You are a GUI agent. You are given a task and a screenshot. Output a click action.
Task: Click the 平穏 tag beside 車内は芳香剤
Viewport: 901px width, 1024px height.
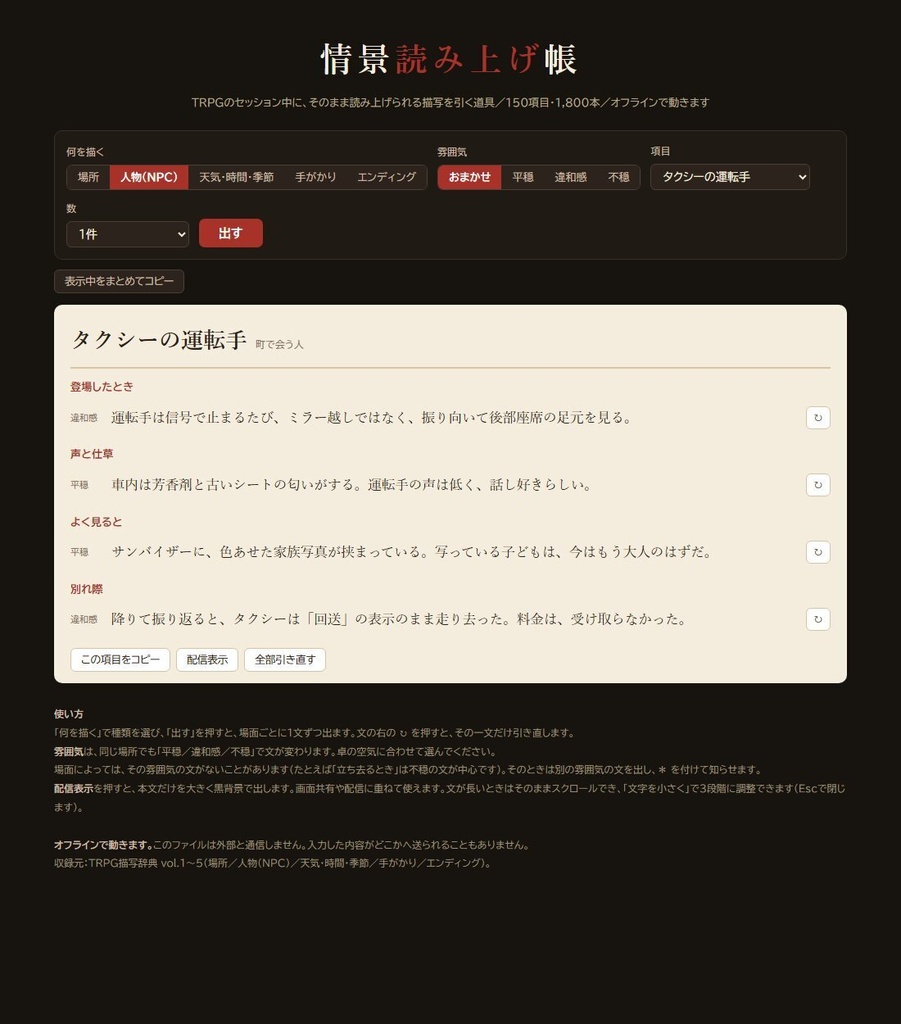pyautogui.click(x=79, y=485)
